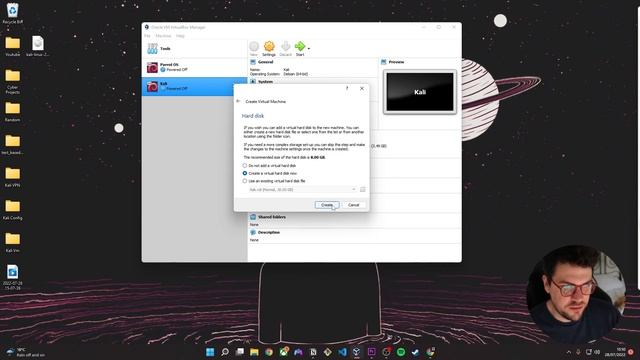This screenshot has width=640, height=360.
Task: Click the General section header
Action: coord(265,62)
